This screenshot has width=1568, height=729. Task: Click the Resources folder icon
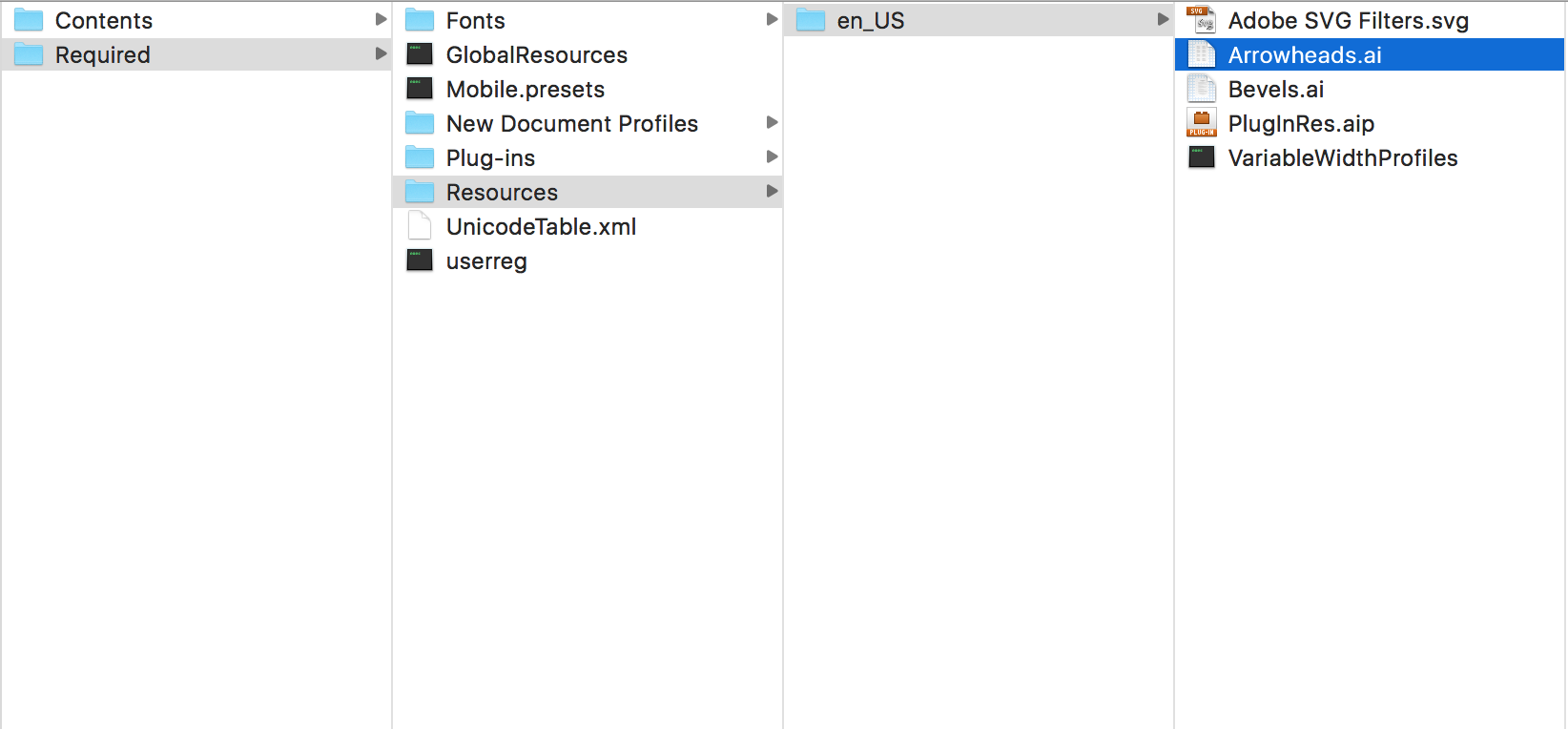[x=420, y=192]
